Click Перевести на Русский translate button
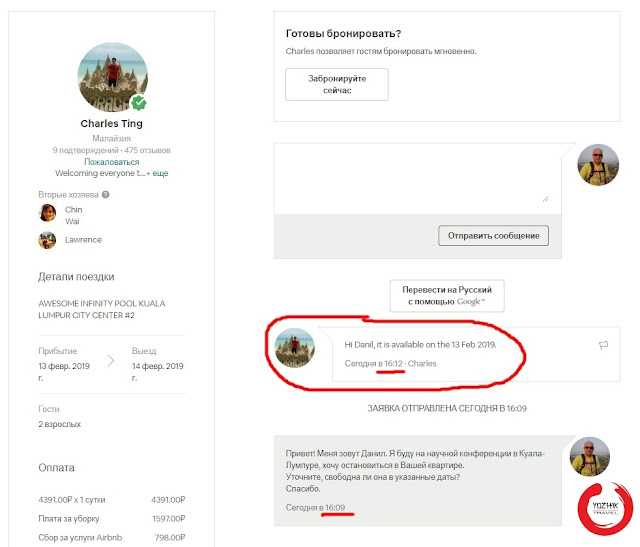This screenshot has height=547, width=640. pos(447,295)
